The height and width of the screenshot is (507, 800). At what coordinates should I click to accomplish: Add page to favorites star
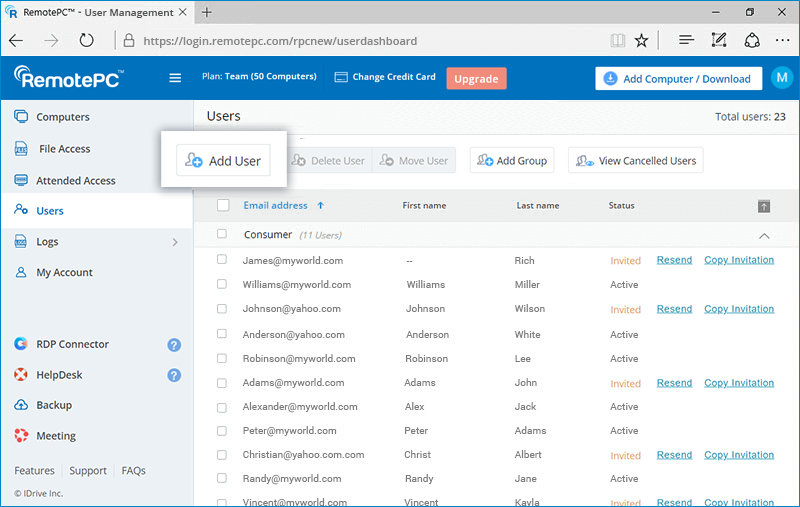tap(641, 40)
